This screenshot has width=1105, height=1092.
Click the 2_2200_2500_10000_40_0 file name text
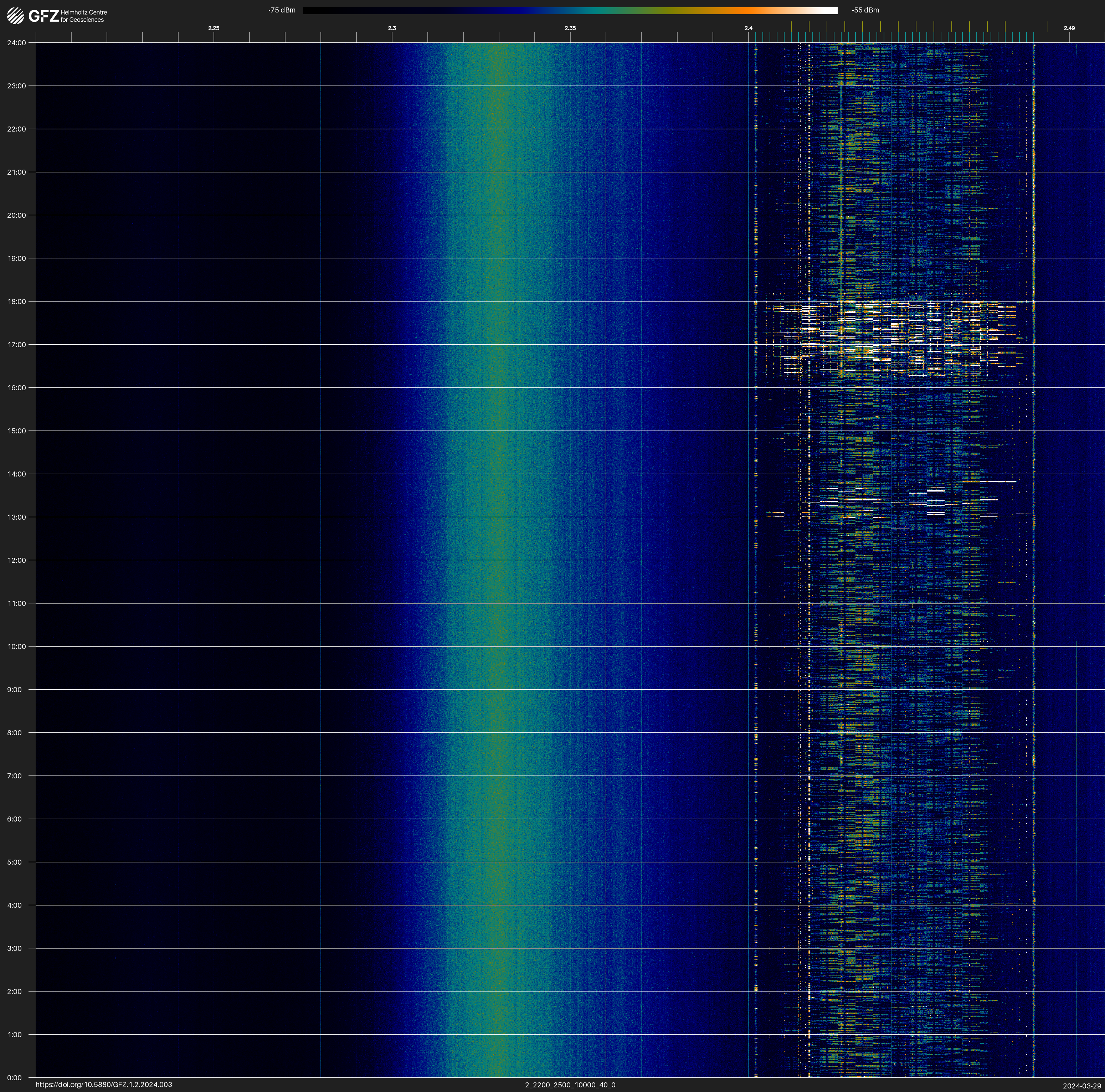coord(570,1085)
